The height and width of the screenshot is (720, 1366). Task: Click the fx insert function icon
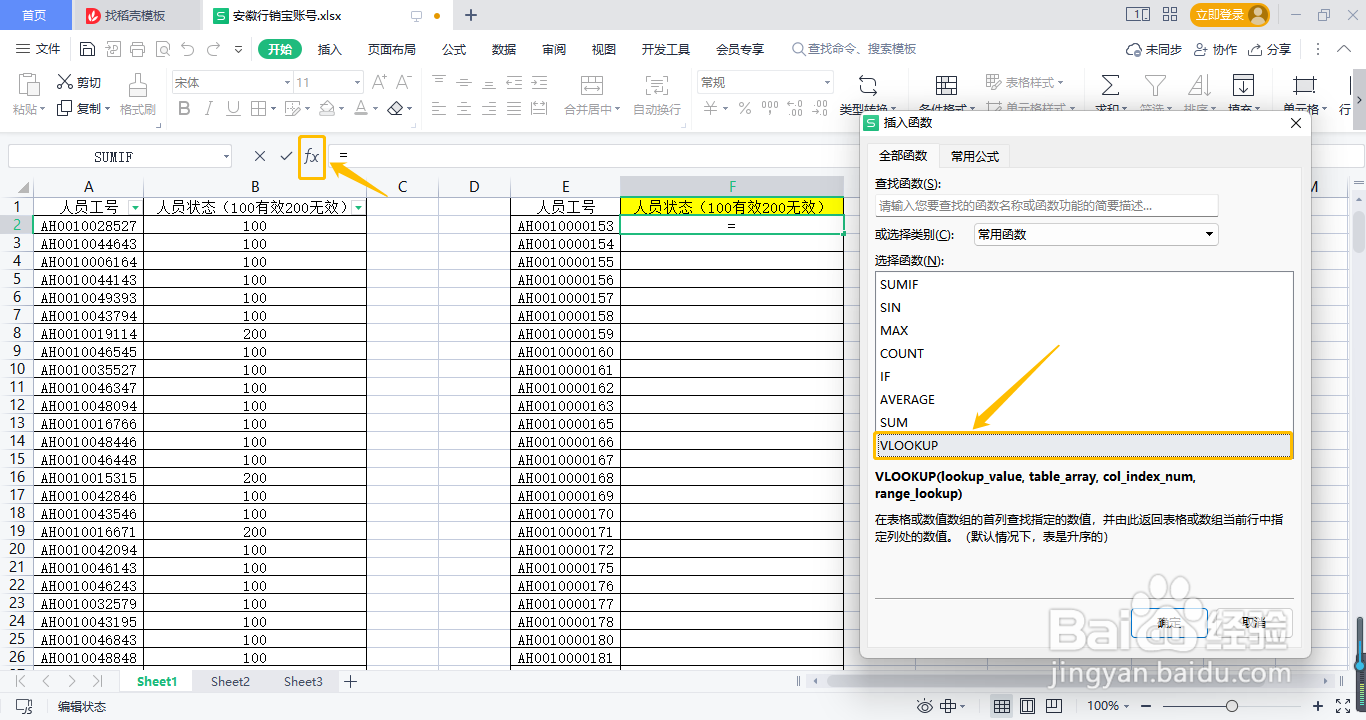click(312, 156)
